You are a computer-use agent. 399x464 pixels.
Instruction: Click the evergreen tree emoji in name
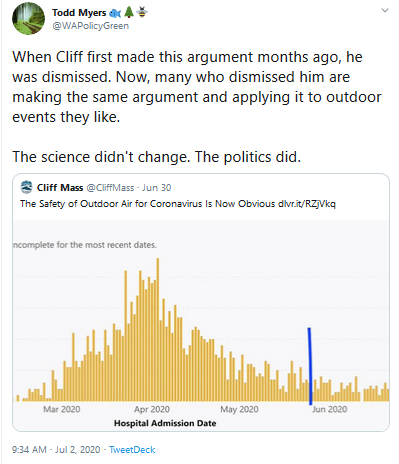click(129, 12)
